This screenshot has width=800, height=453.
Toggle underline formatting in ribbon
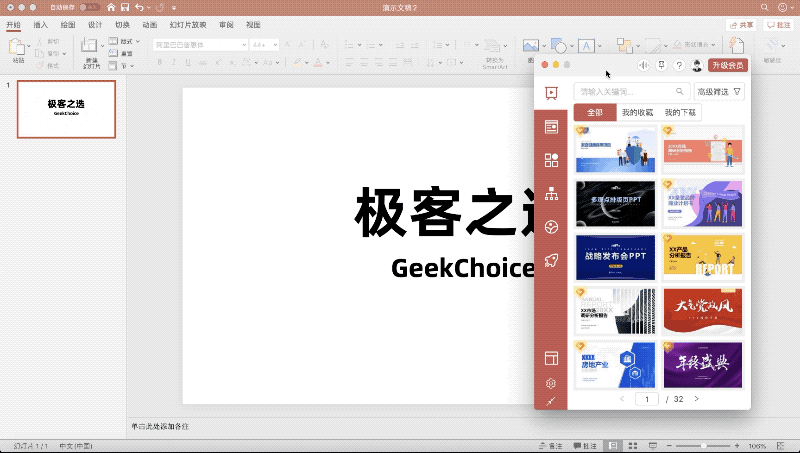(188, 62)
